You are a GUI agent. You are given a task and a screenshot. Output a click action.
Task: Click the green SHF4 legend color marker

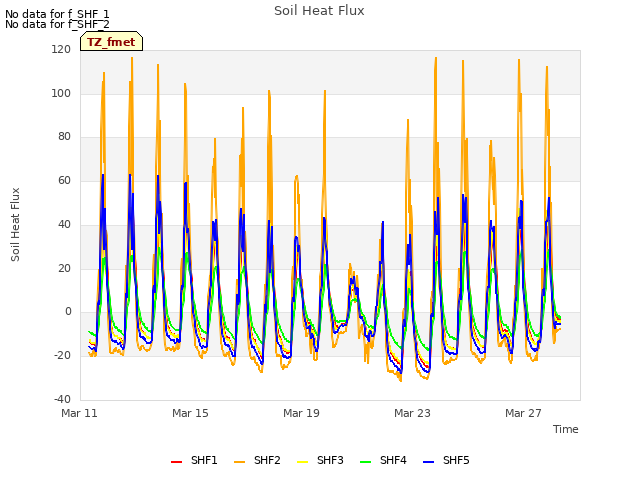tap(366, 462)
